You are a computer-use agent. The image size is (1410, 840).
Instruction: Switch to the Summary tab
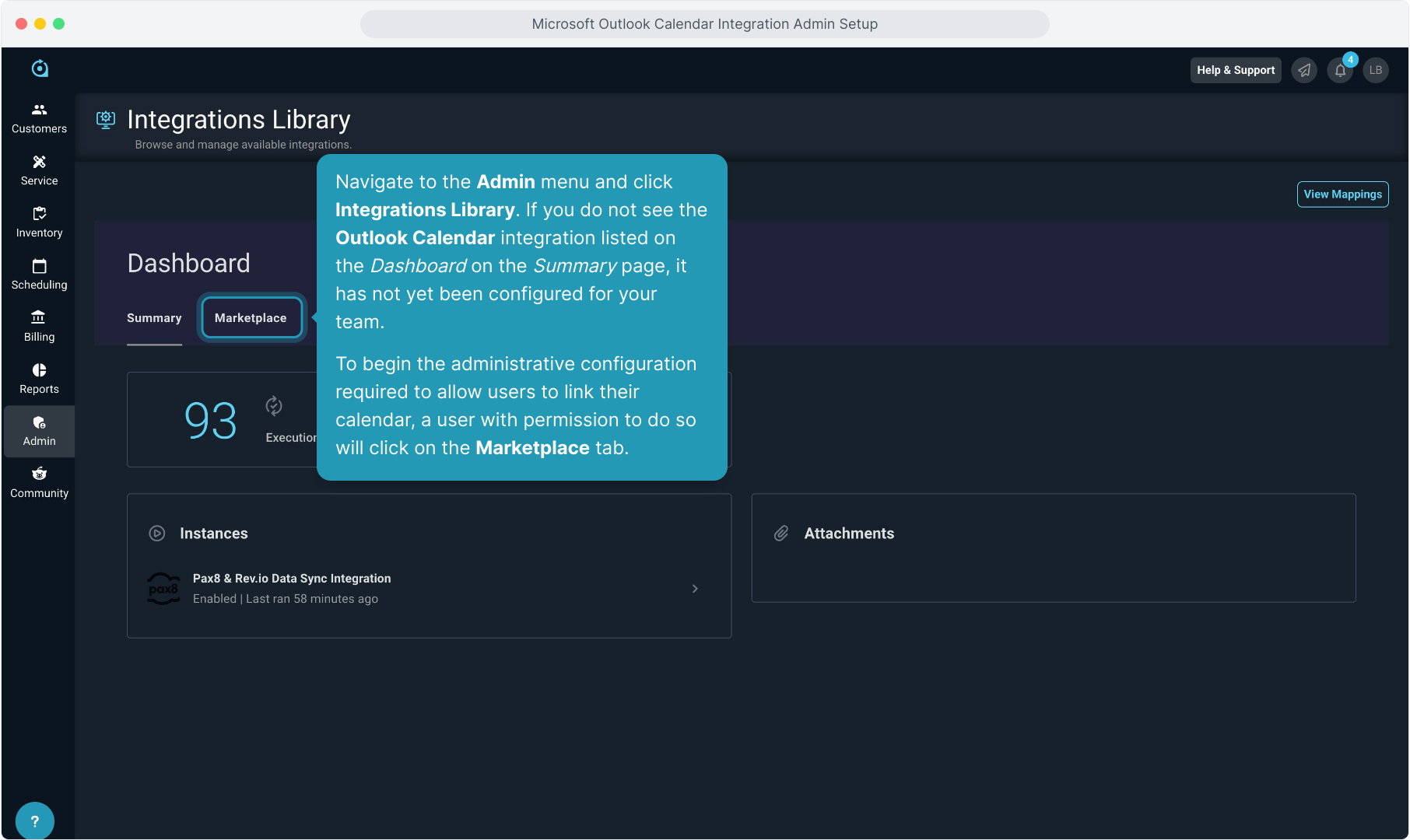click(154, 318)
